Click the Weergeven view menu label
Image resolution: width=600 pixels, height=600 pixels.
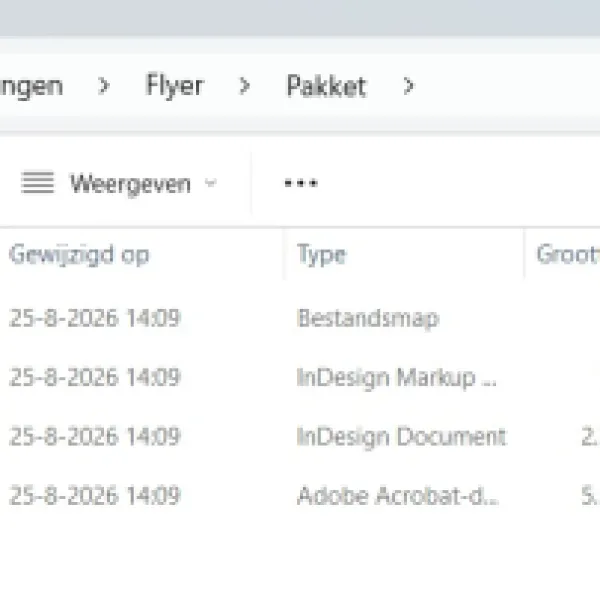click(130, 184)
